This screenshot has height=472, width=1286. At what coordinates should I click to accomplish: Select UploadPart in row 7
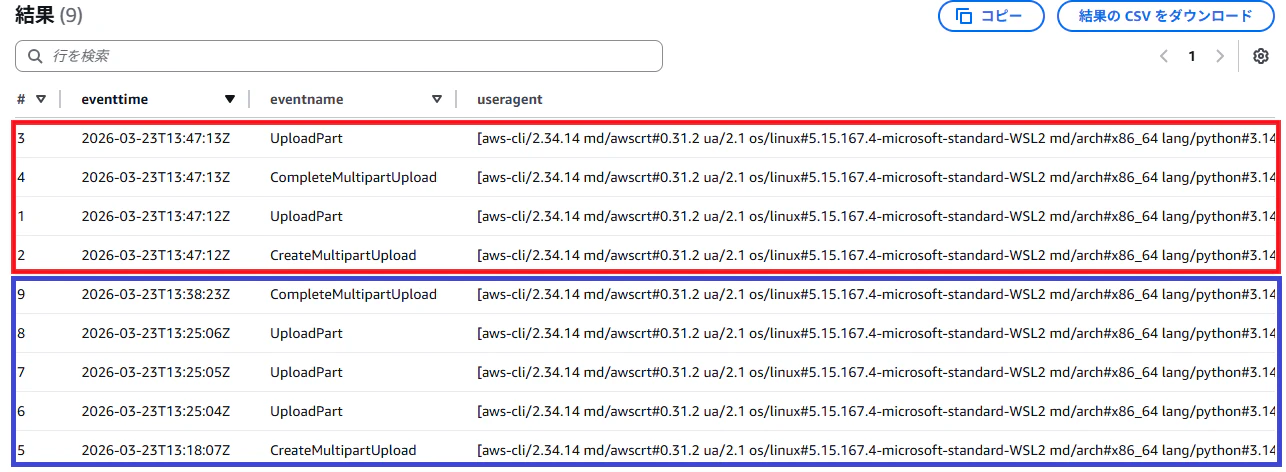tap(306, 372)
